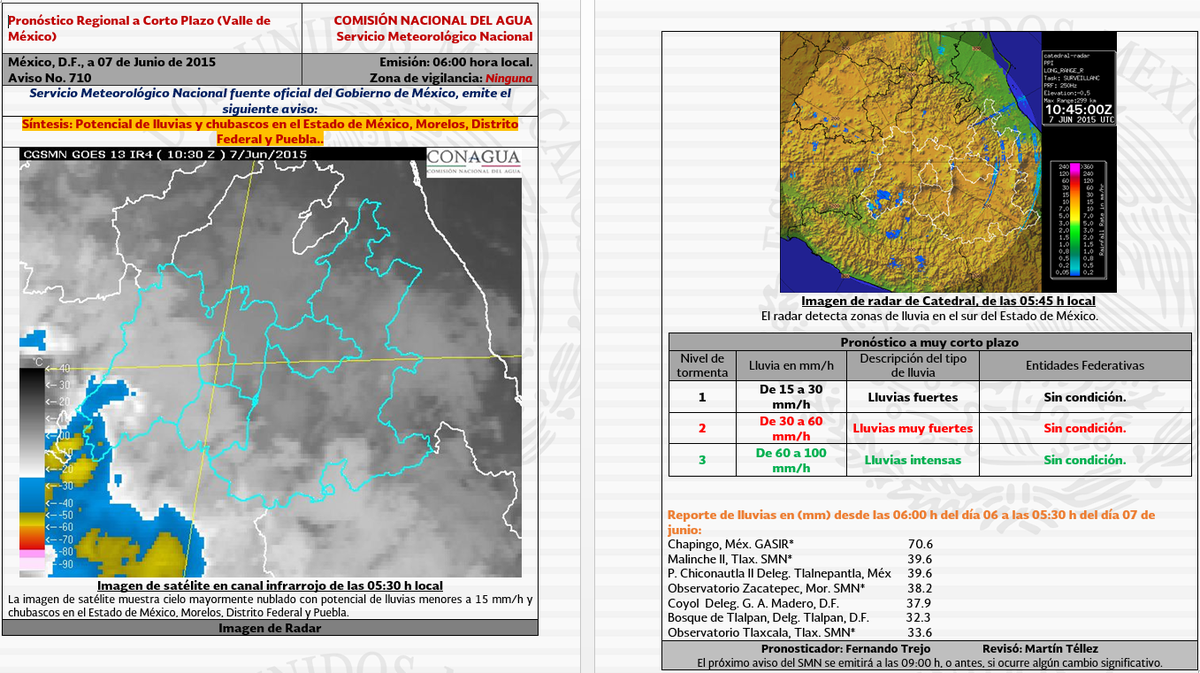Open the Catedral radar image

948,162
